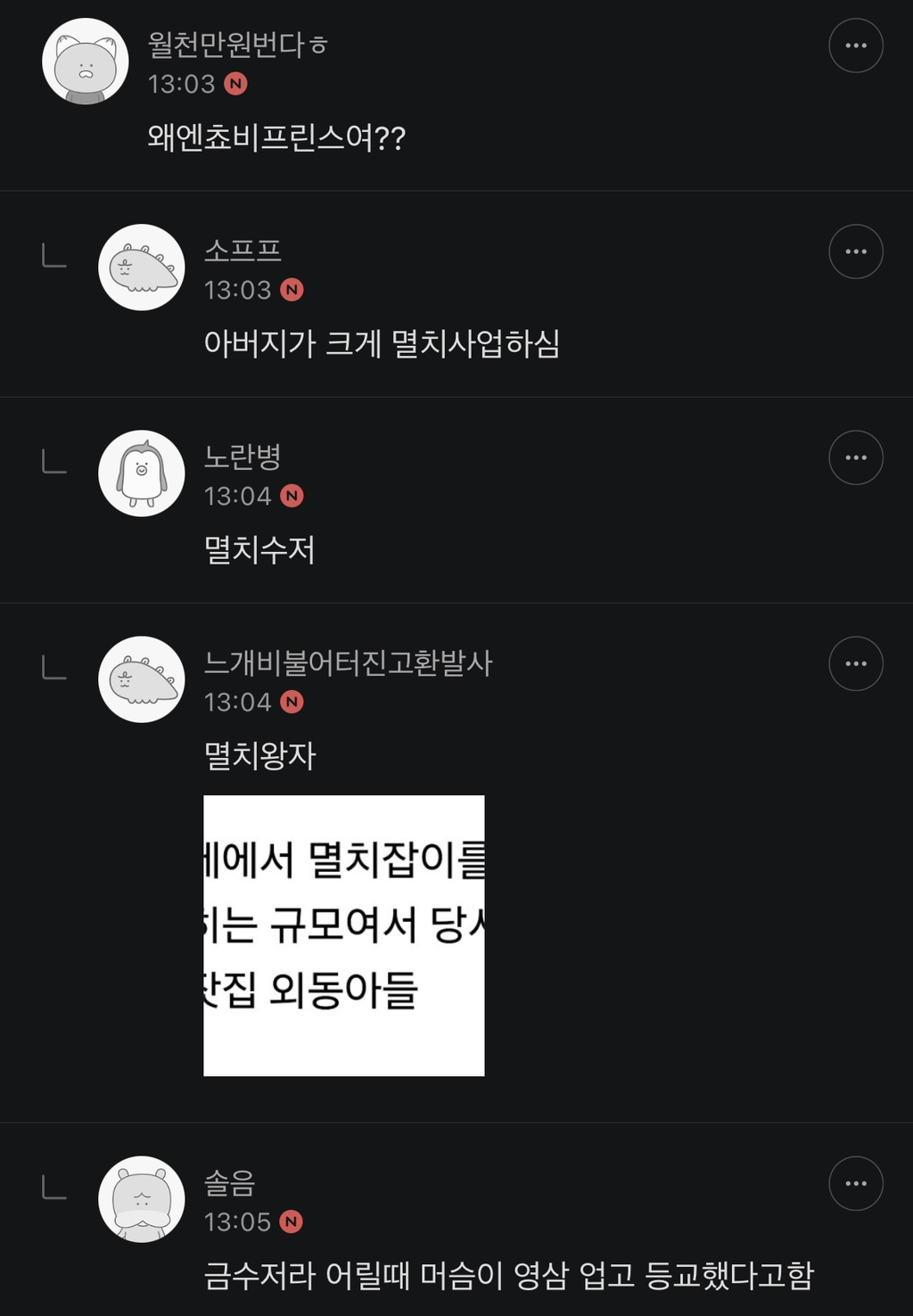
Task: Tap the new badge beside 월천만원번다's 13:03 timestamp
Action: tap(235, 84)
